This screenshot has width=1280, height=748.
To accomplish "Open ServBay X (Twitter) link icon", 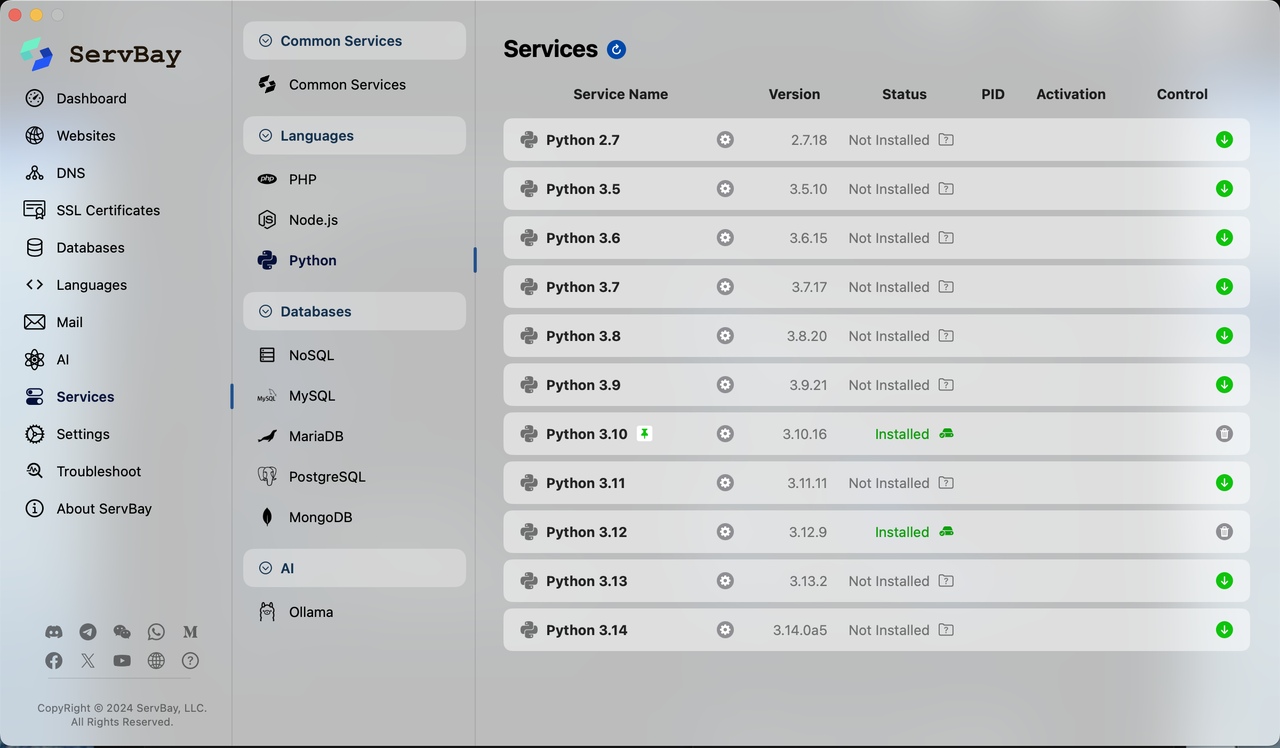I will tap(88, 661).
